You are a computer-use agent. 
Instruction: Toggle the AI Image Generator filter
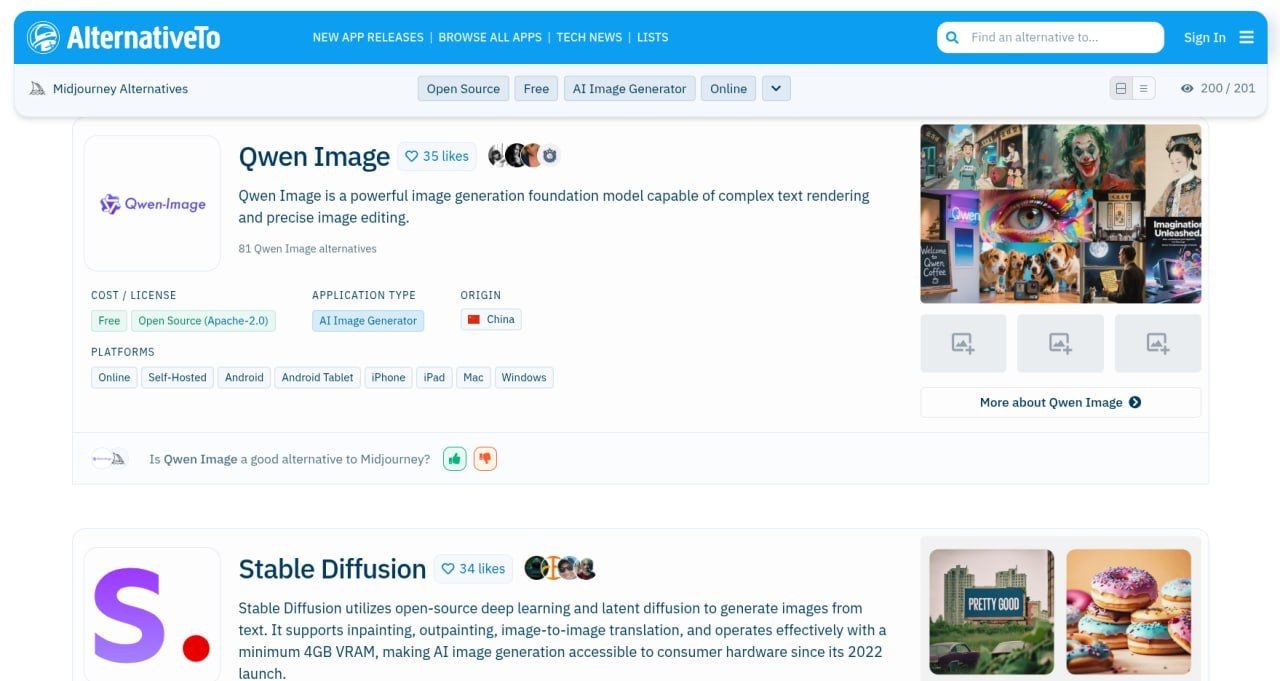[629, 88]
